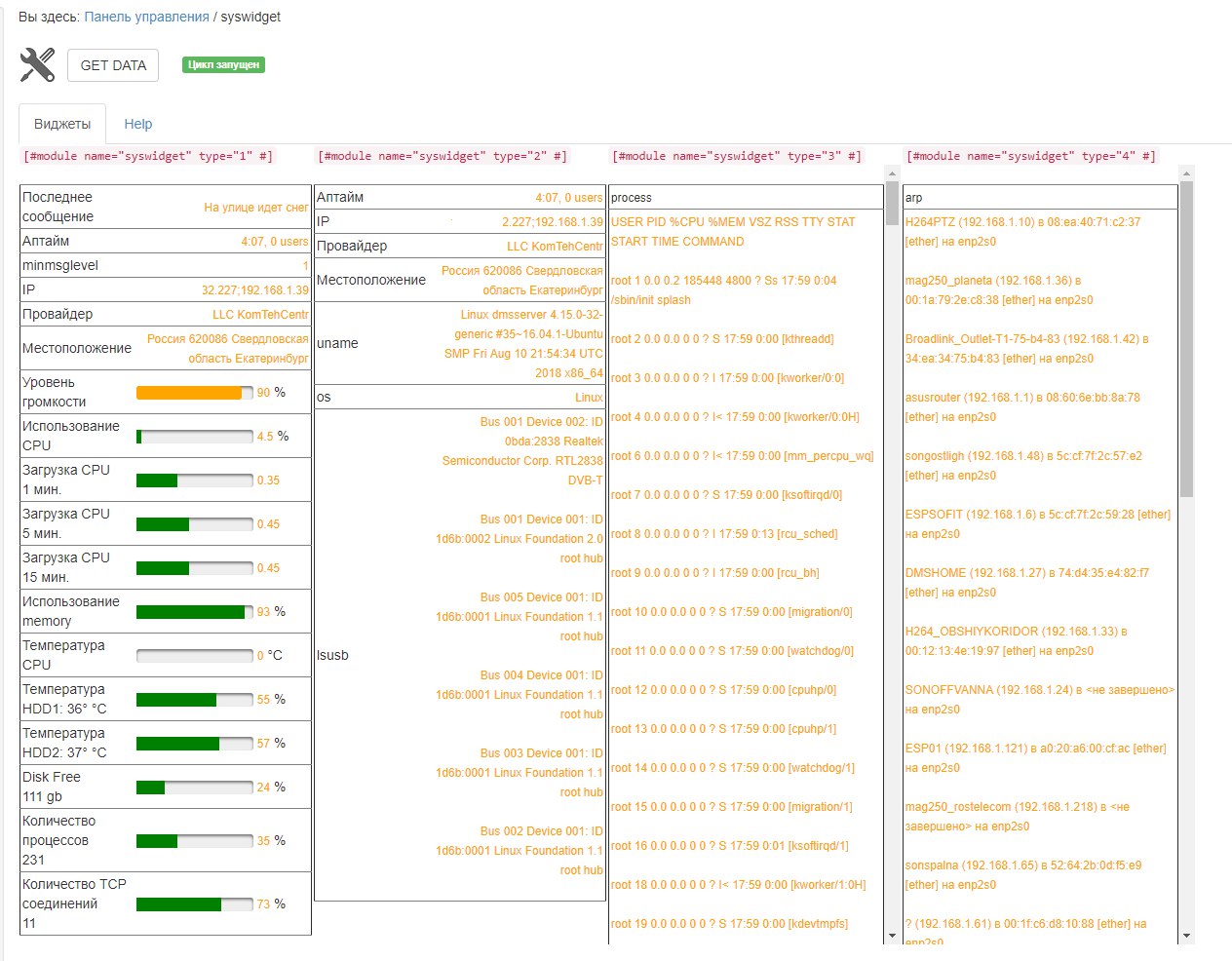The image size is (1232, 961).
Task: Select the syswidget type="3" module code
Action: [x=737, y=156]
